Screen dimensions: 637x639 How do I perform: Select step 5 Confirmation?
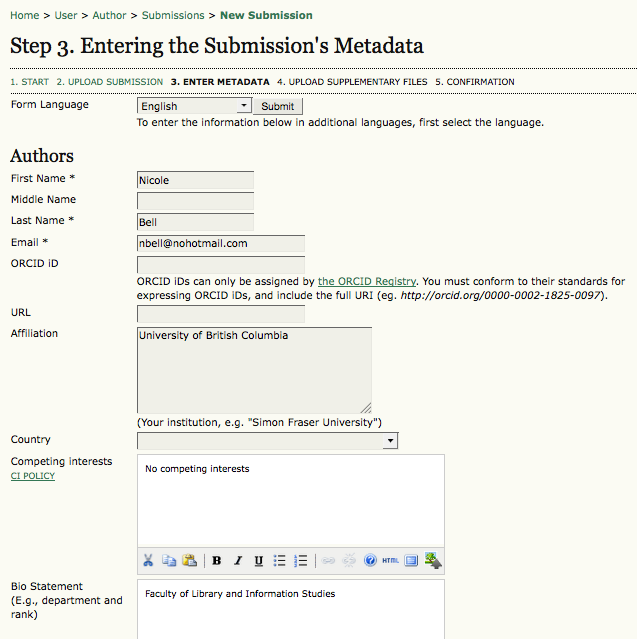point(475,82)
